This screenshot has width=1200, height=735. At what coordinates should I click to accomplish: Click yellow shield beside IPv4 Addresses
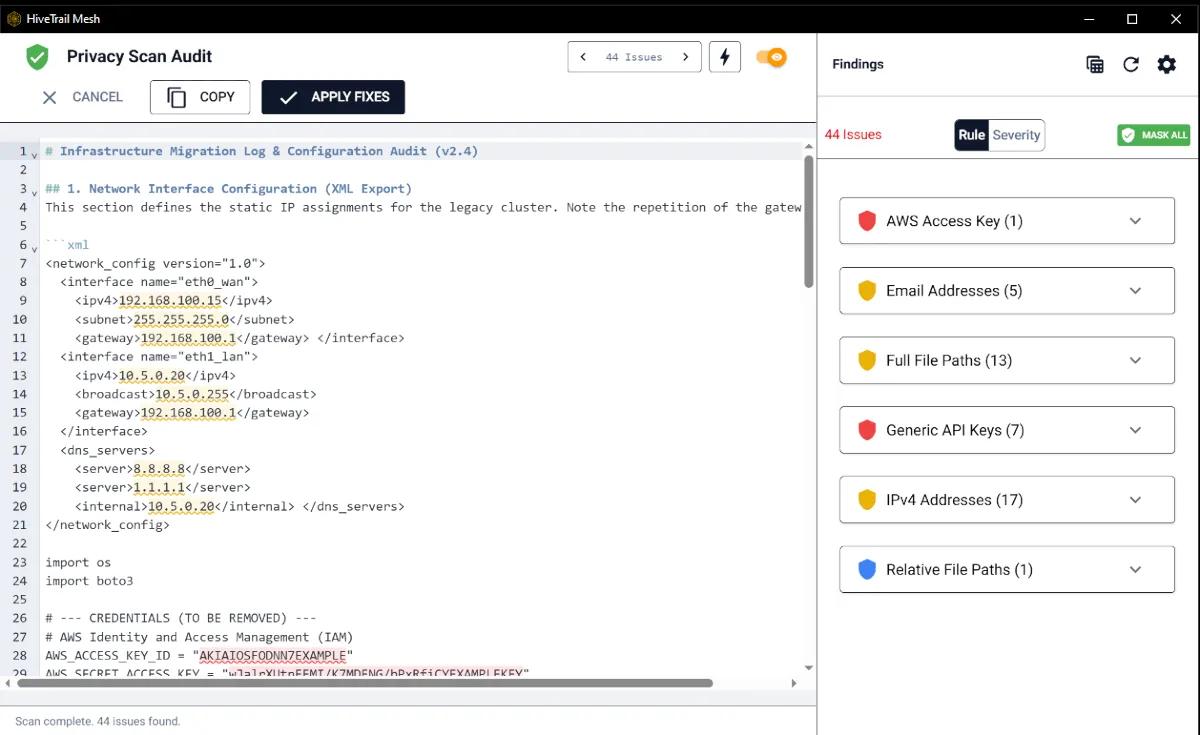tap(867, 500)
